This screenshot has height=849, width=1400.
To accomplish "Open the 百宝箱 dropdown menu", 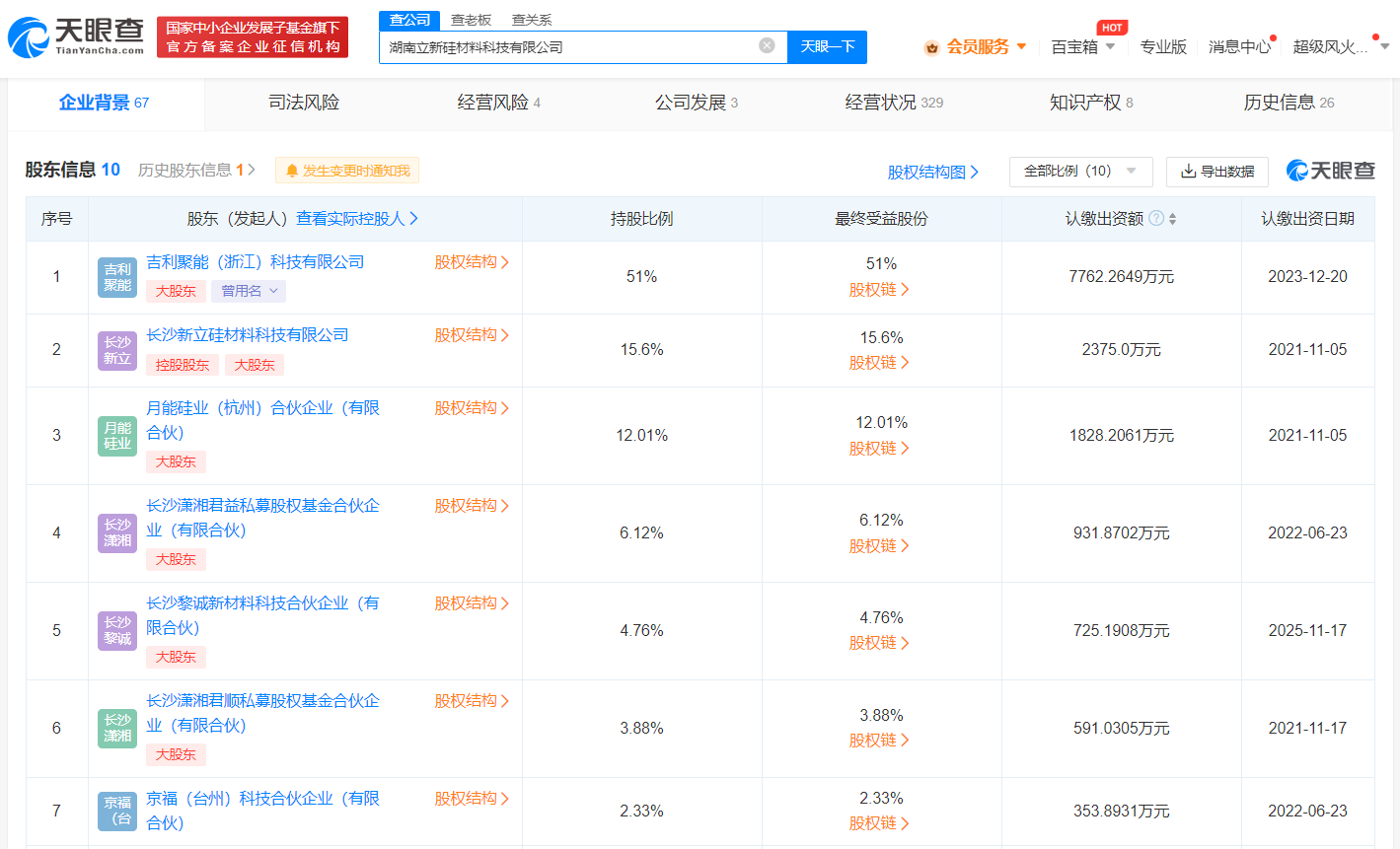I will 1089,45.
